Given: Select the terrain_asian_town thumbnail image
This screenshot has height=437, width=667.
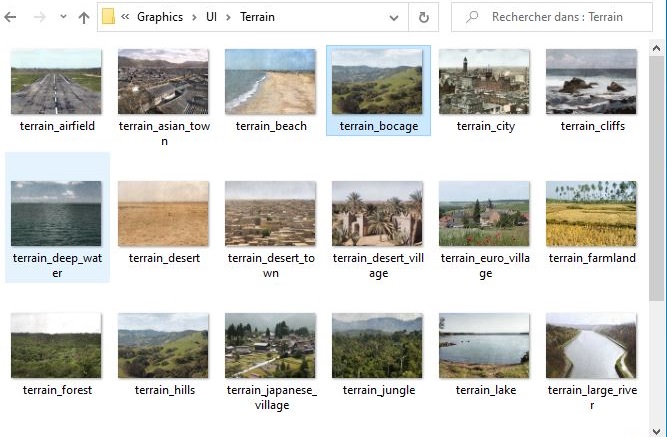Looking at the screenshot, I should pyautogui.click(x=163, y=81).
